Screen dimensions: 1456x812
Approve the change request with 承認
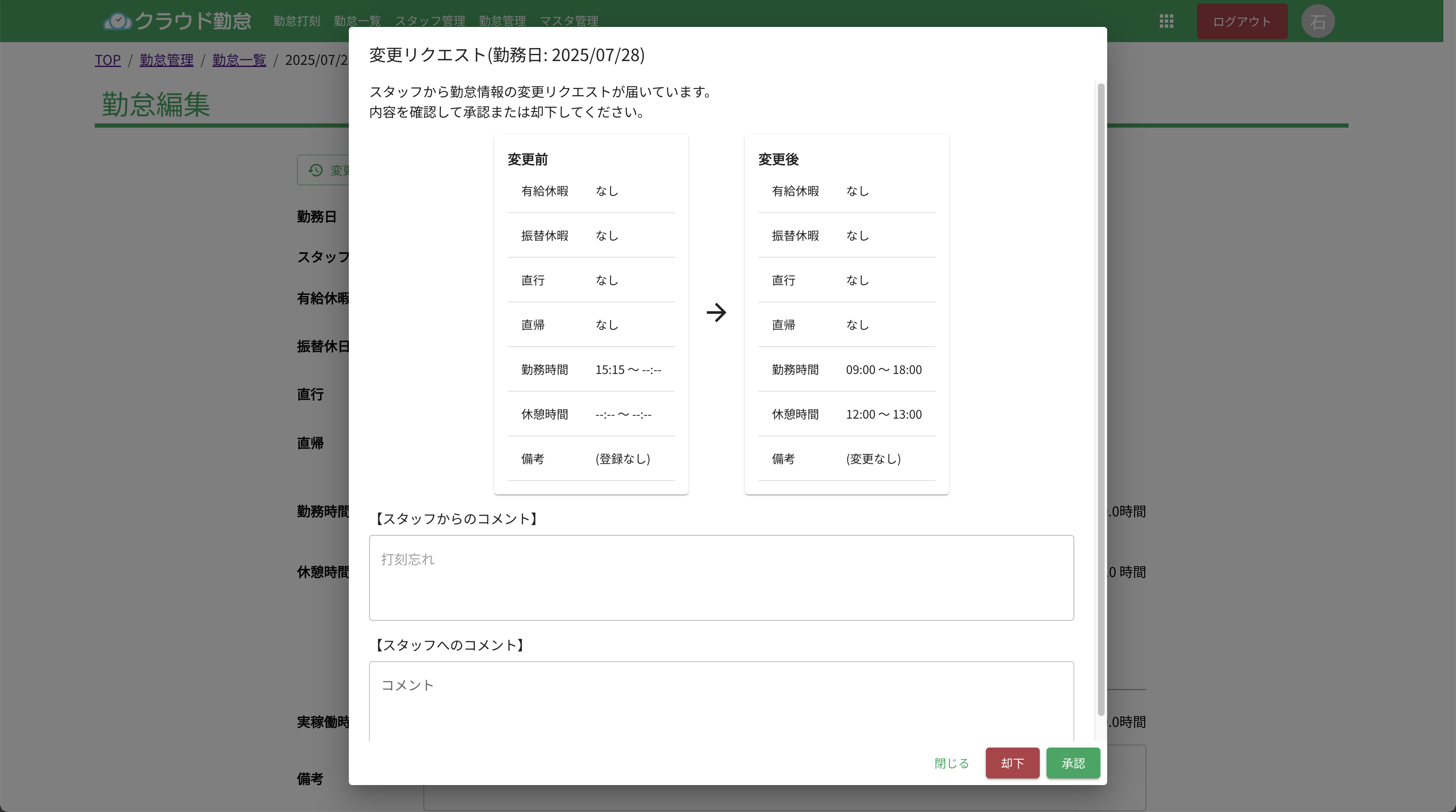coord(1073,763)
